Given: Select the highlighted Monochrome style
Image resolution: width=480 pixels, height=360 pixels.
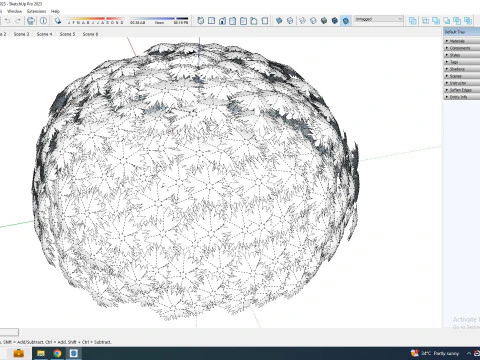Looking at the screenshot, I should click(x=346, y=21).
